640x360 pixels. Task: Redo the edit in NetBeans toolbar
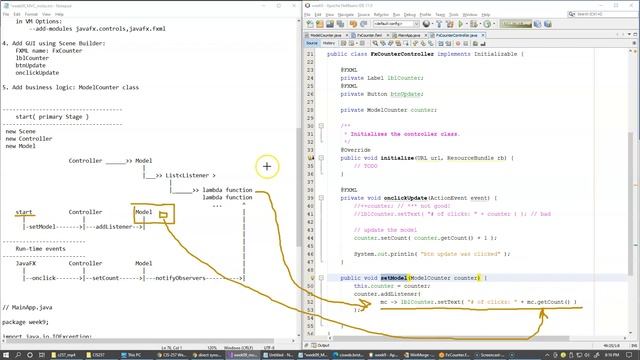tap(363, 24)
